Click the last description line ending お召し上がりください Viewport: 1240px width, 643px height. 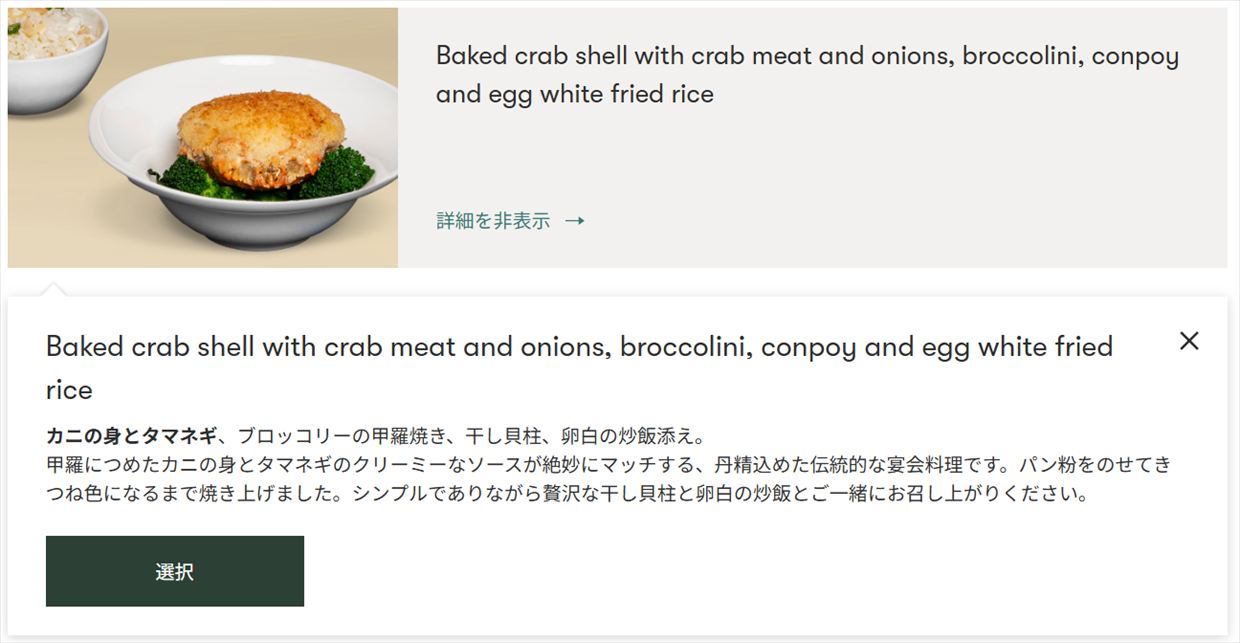(566, 494)
